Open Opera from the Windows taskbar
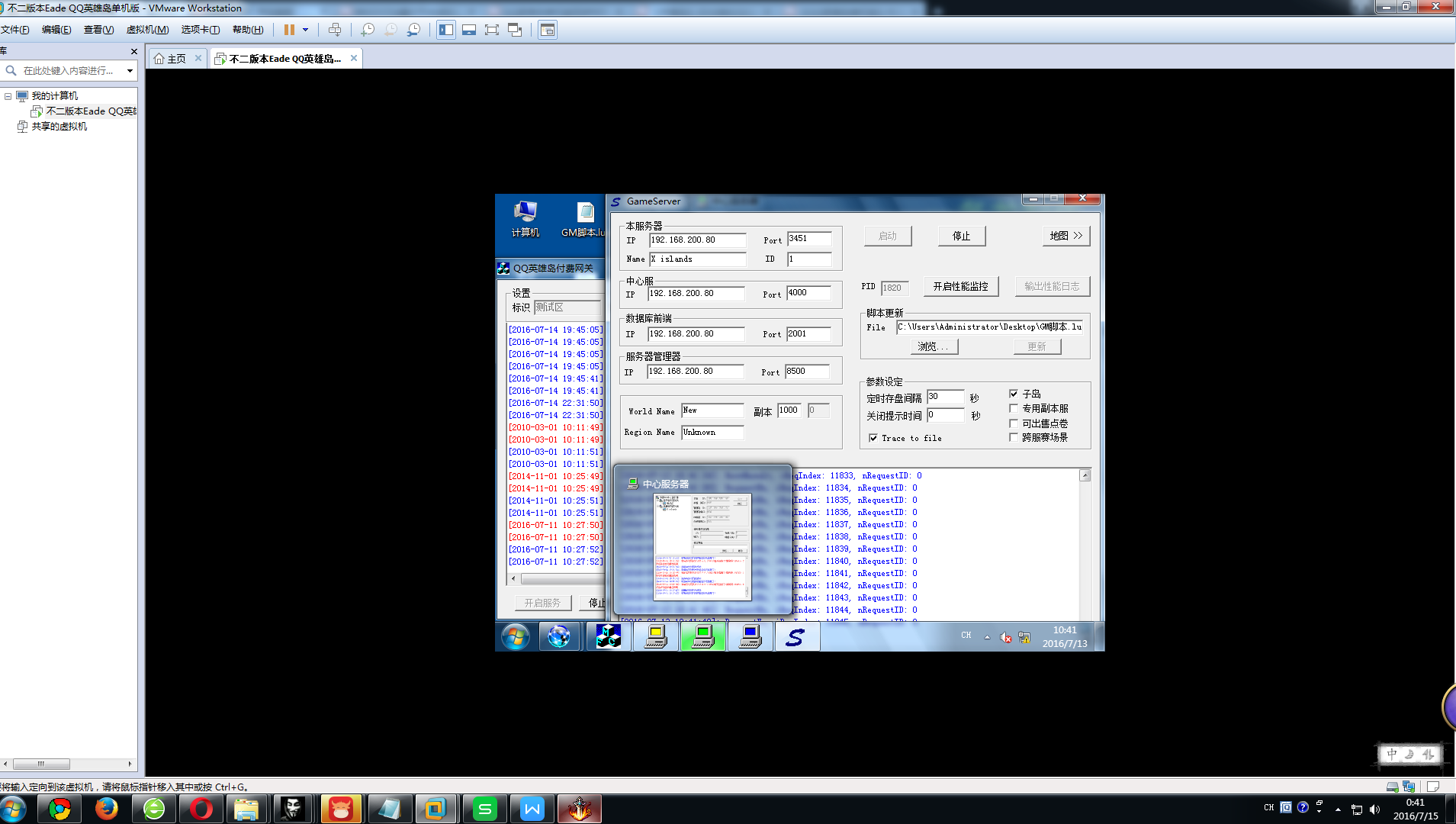 [201, 809]
